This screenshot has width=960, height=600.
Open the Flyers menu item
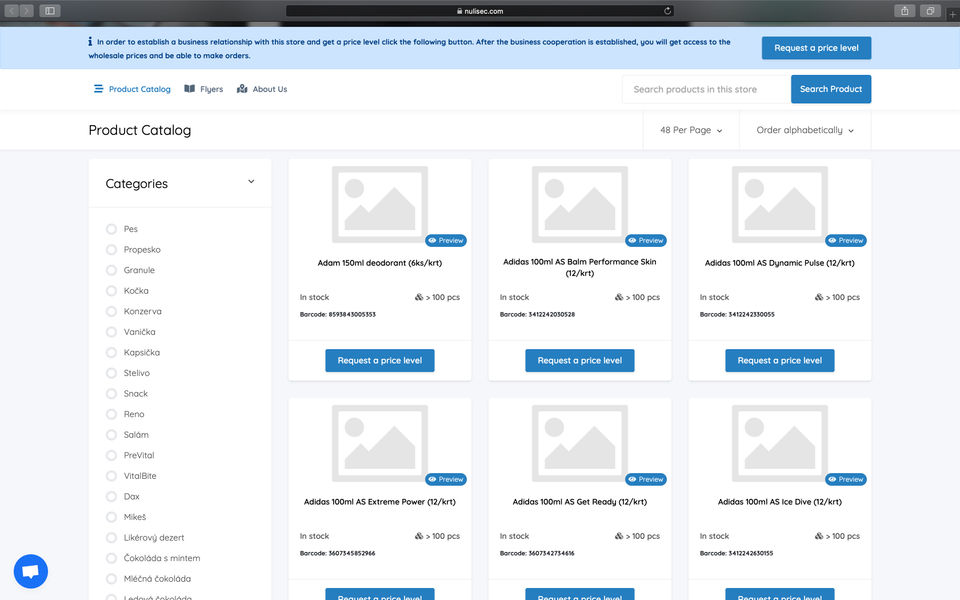[x=204, y=89]
